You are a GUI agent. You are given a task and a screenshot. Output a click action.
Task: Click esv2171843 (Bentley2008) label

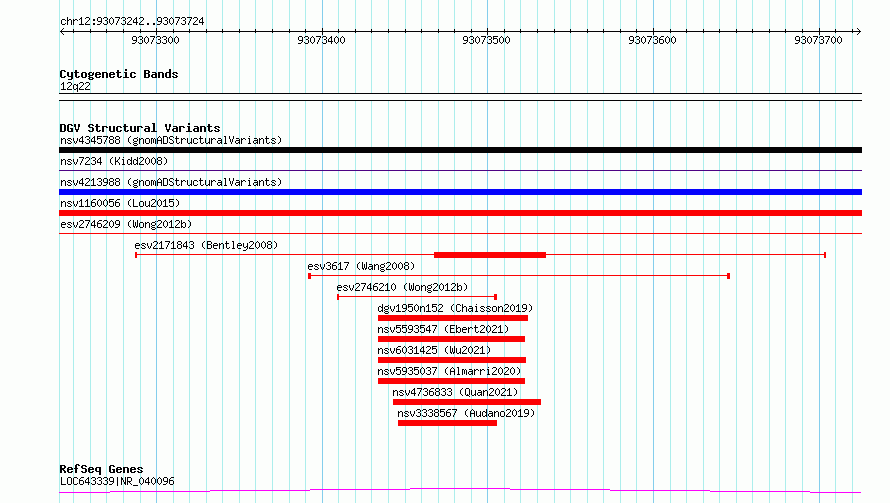(x=206, y=245)
